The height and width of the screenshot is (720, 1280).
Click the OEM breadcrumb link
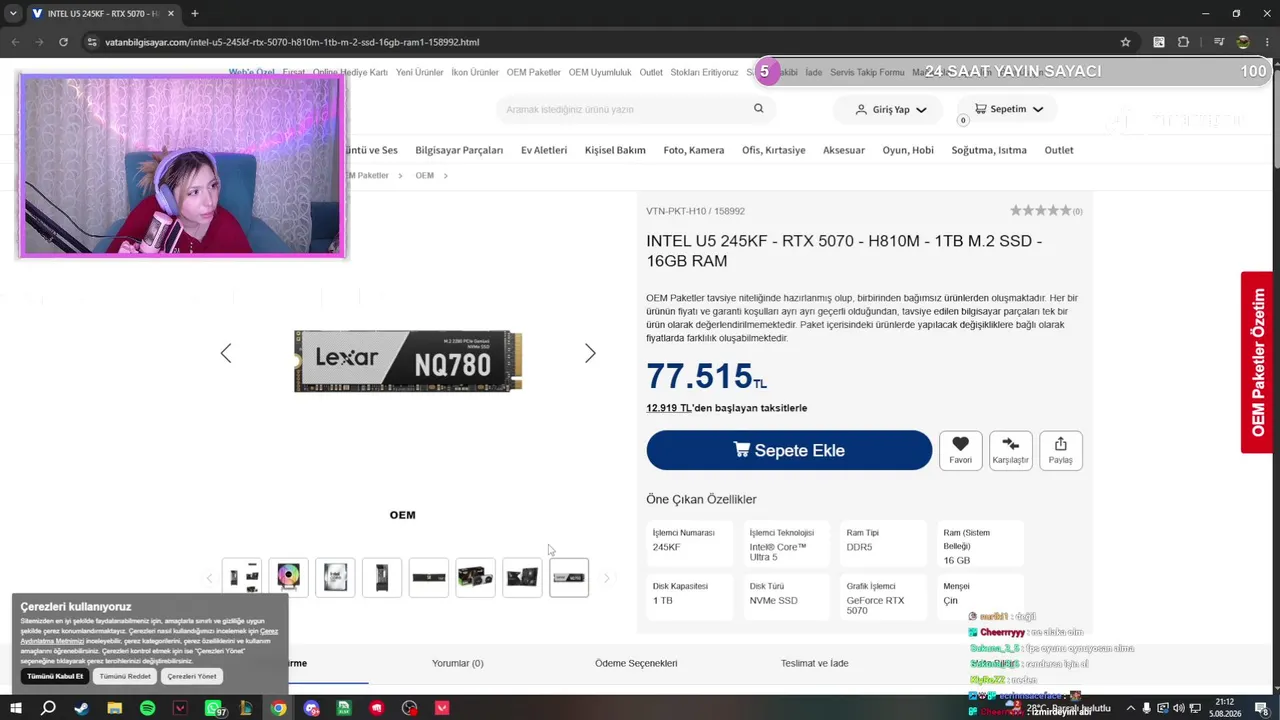click(x=425, y=176)
